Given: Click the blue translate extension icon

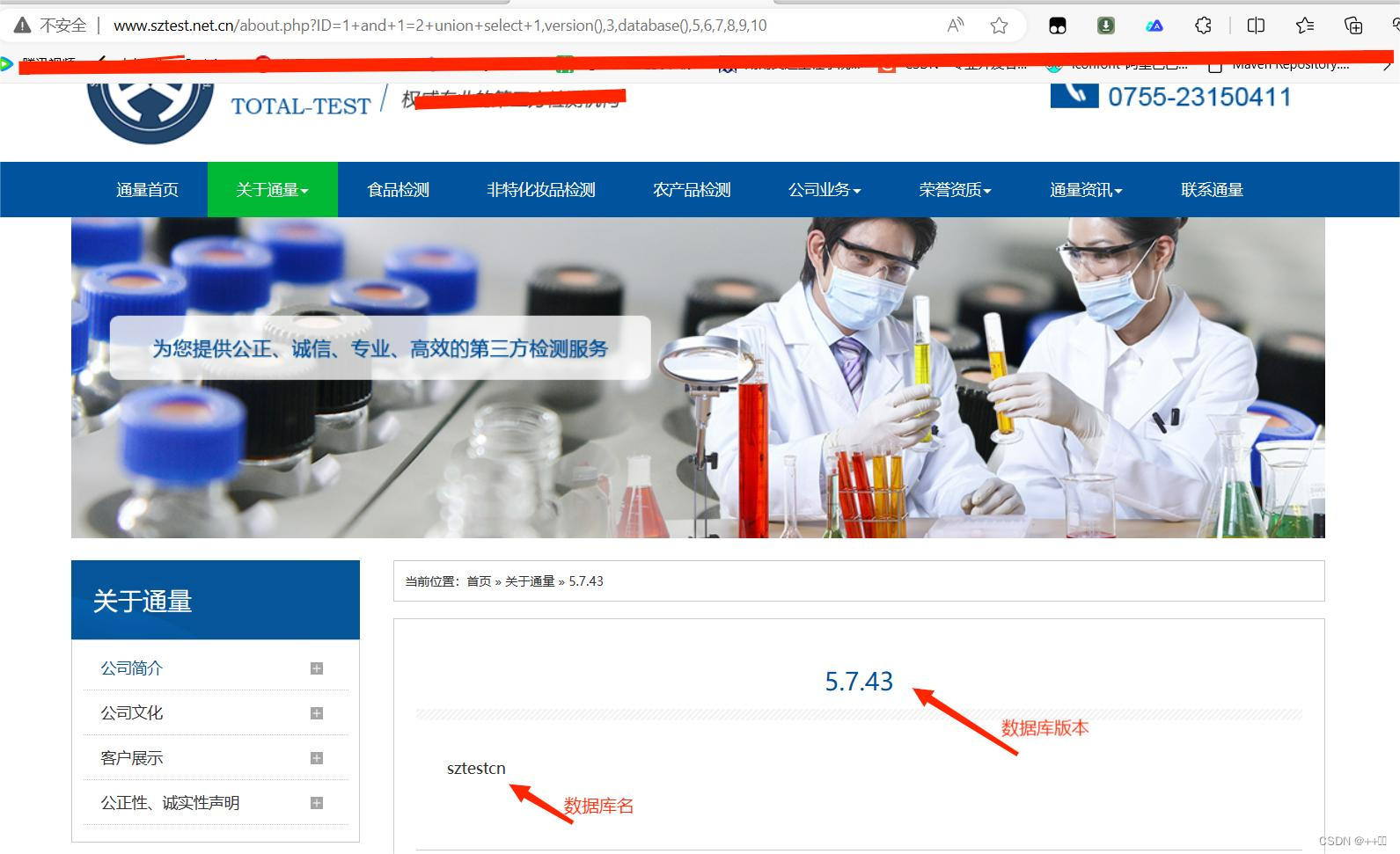Looking at the screenshot, I should point(1154,26).
